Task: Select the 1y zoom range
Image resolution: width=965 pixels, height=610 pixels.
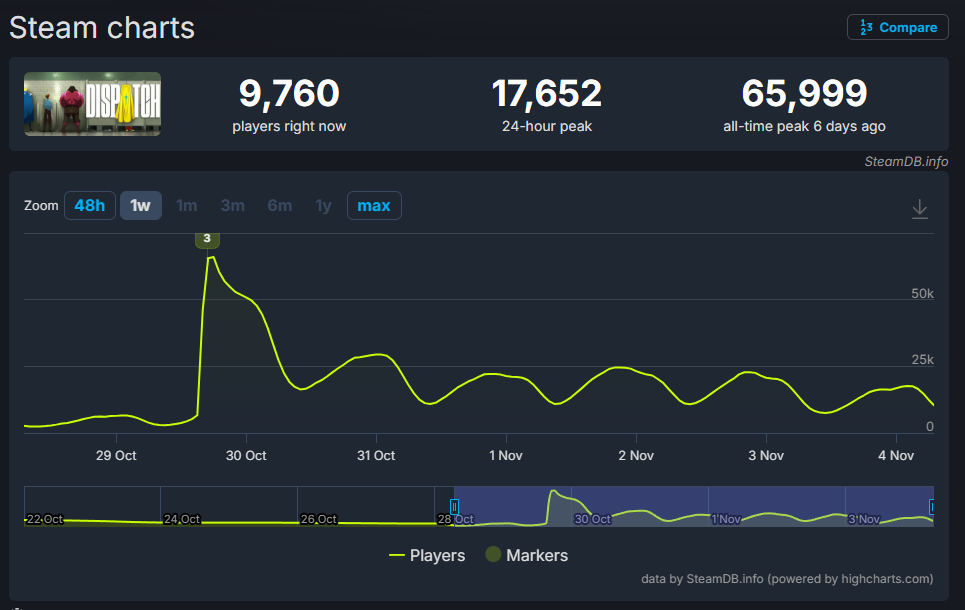Action: pos(323,206)
